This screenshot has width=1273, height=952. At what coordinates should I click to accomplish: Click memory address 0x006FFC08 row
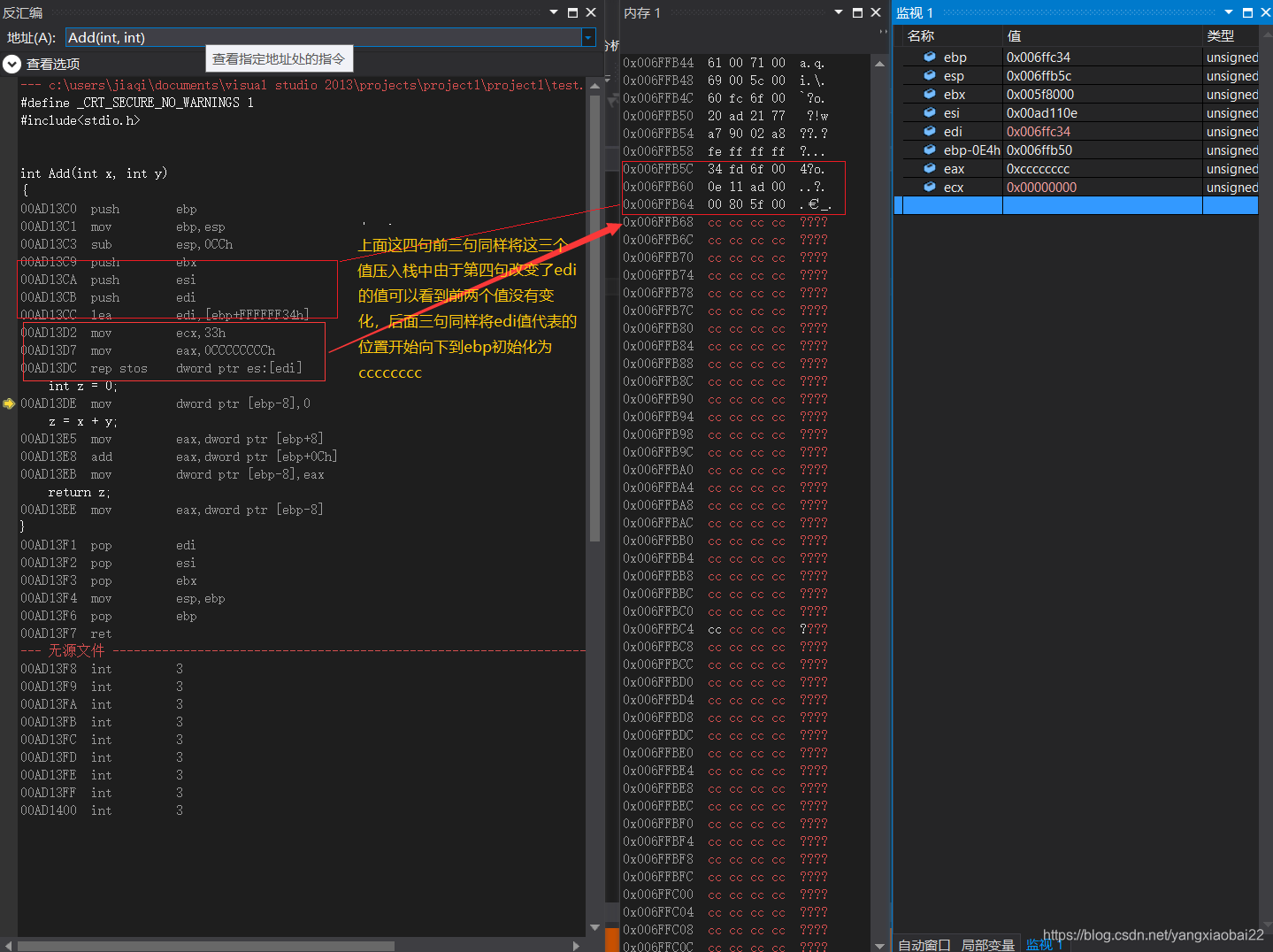click(725, 930)
